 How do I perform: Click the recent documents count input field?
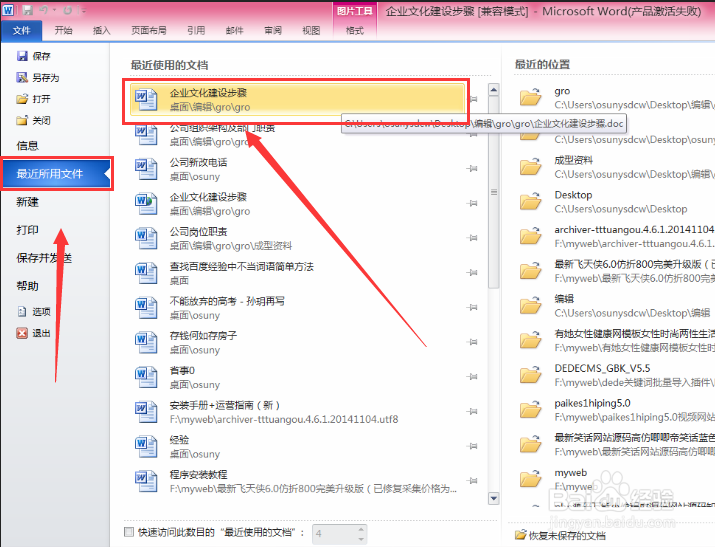[x=334, y=534]
